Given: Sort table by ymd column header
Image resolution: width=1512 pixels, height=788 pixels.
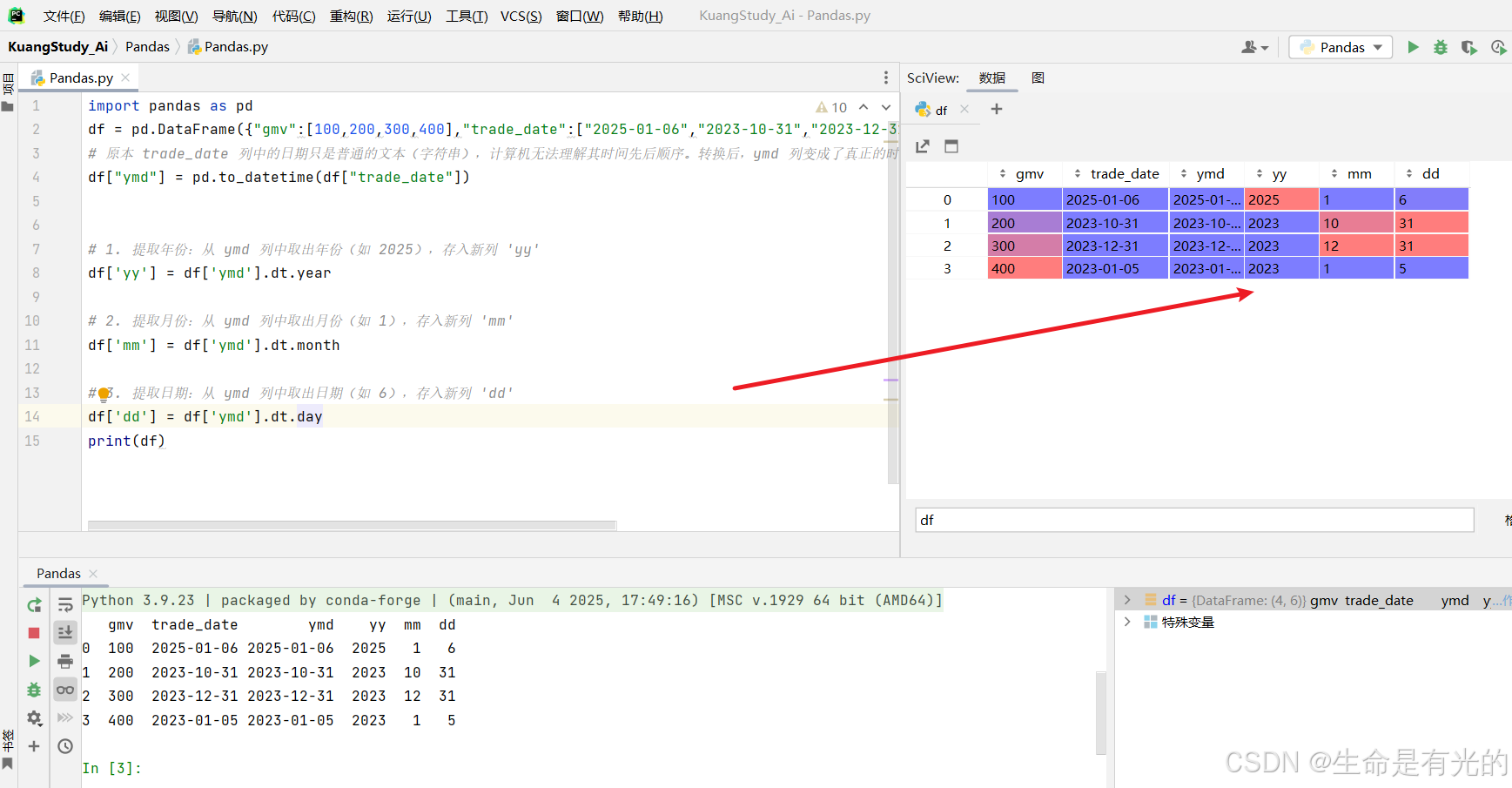Looking at the screenshot, I should click(x=1206, y=174).
